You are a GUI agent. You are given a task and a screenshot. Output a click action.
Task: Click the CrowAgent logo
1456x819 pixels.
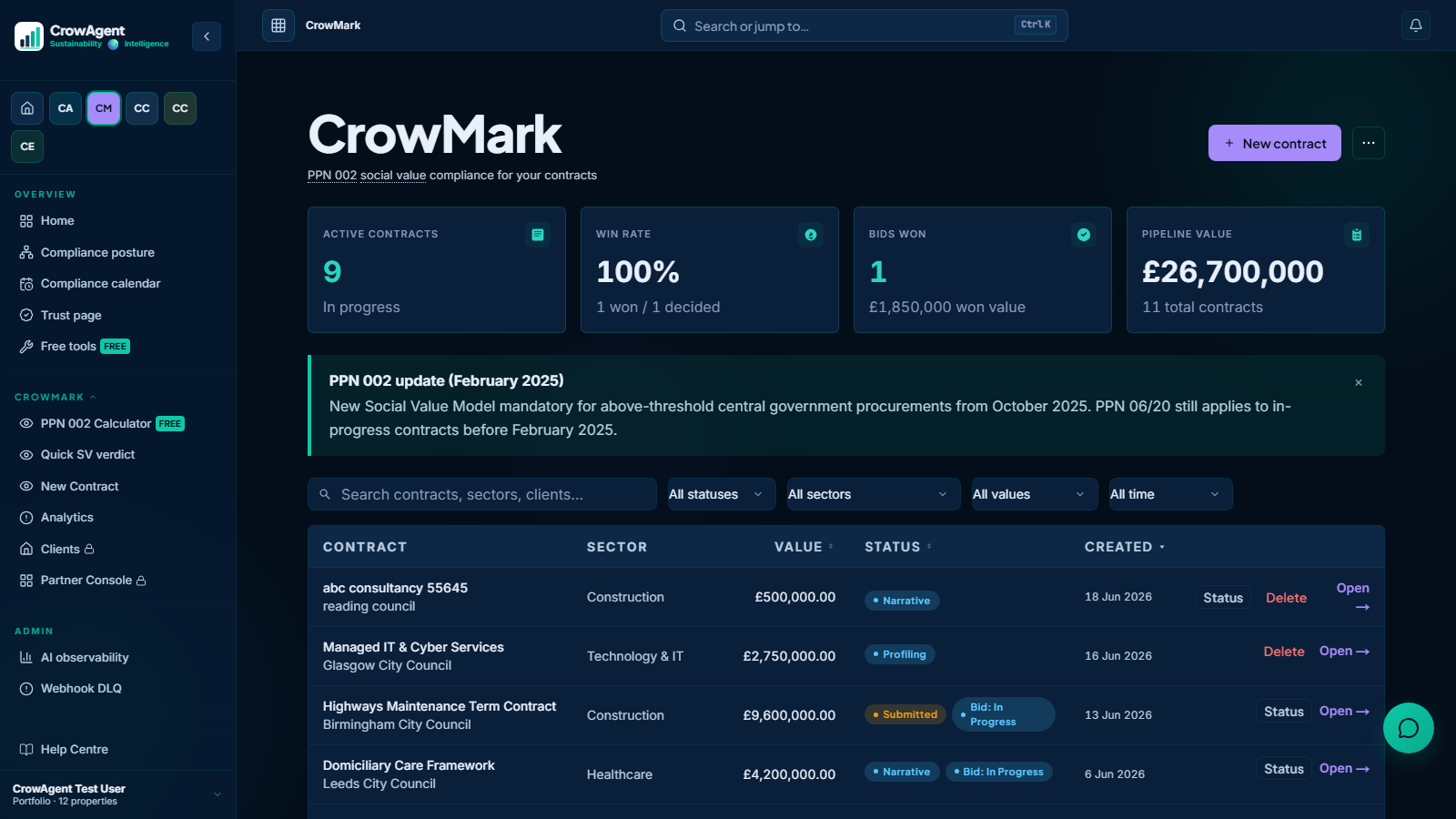coord(92,36)
